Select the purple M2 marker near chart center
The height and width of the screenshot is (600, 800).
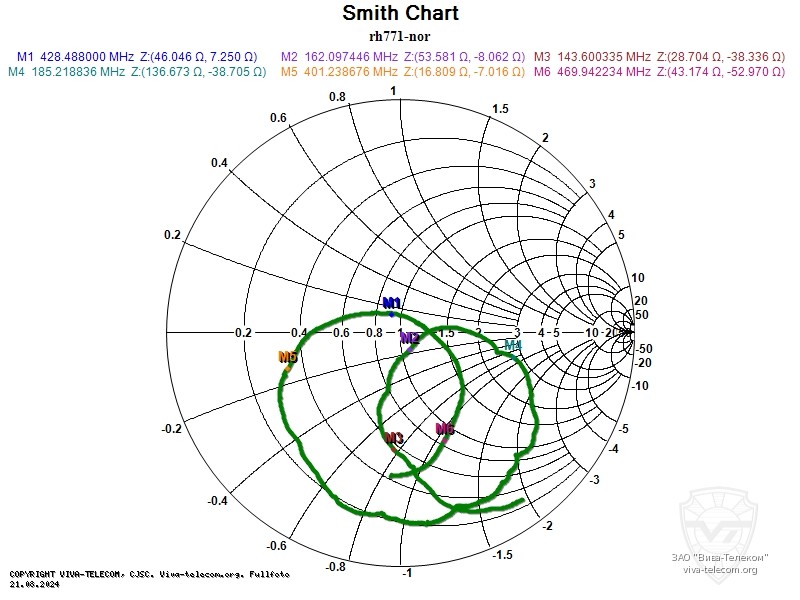(410, 339)
